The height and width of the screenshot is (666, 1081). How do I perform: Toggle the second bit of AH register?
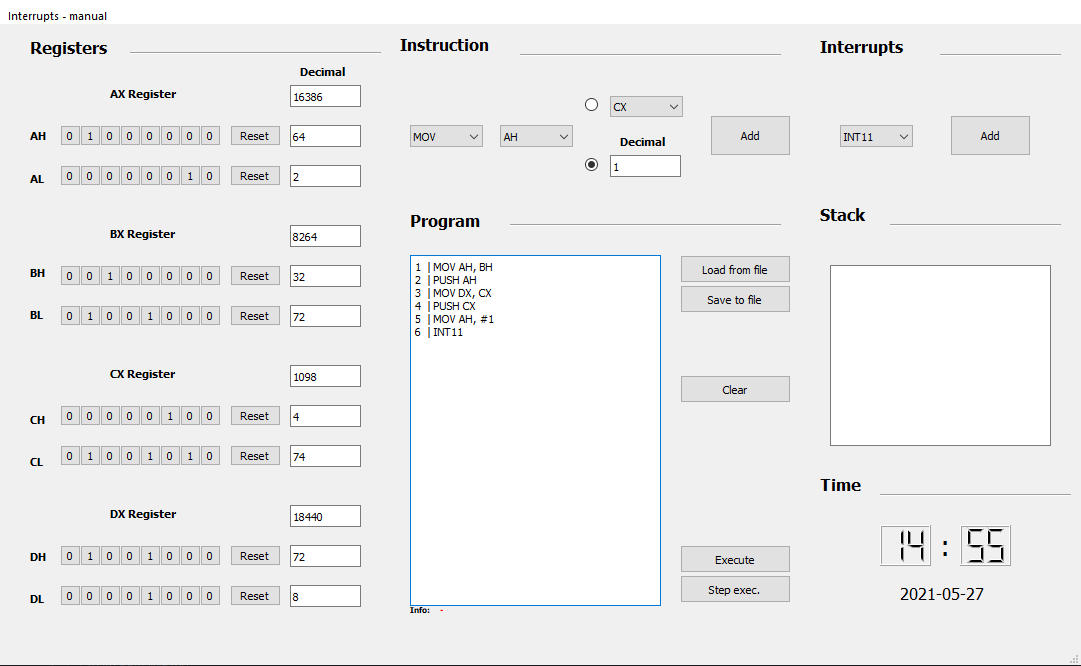pos(89,135)
